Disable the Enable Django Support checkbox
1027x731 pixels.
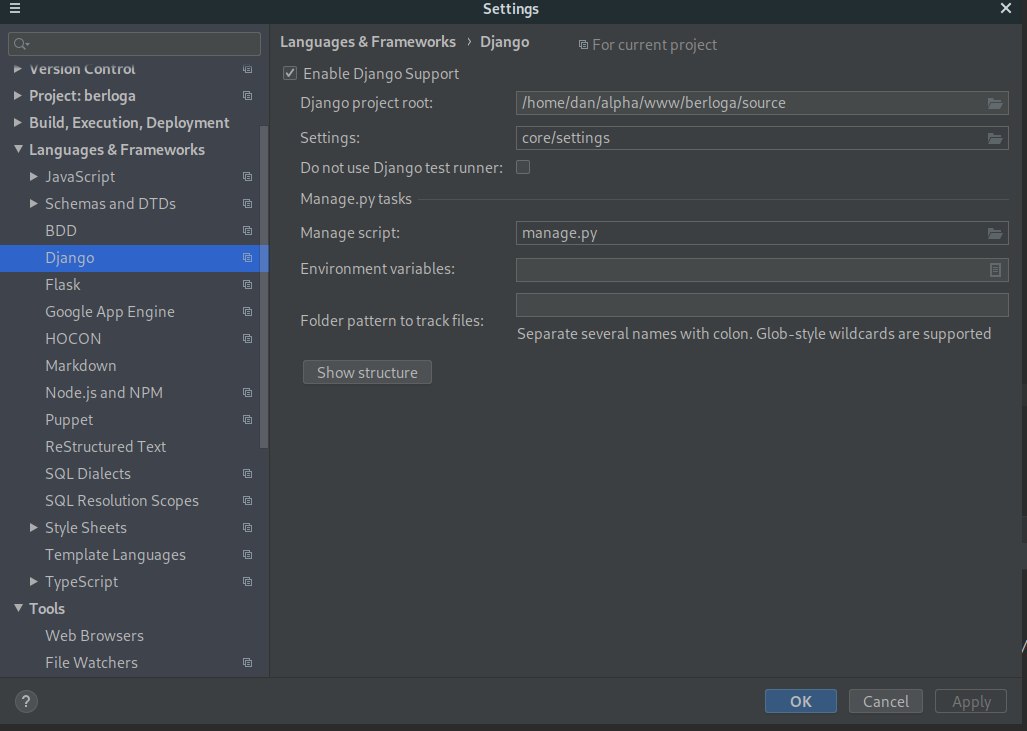pos(290,73)
